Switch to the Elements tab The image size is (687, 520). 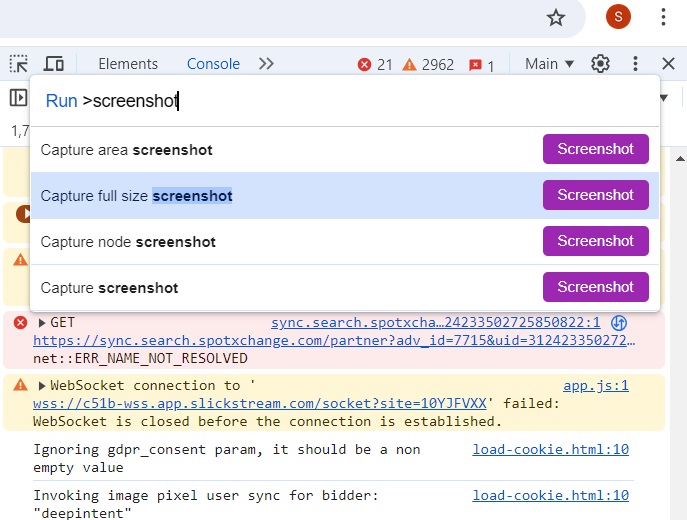[x=128, y=64]
